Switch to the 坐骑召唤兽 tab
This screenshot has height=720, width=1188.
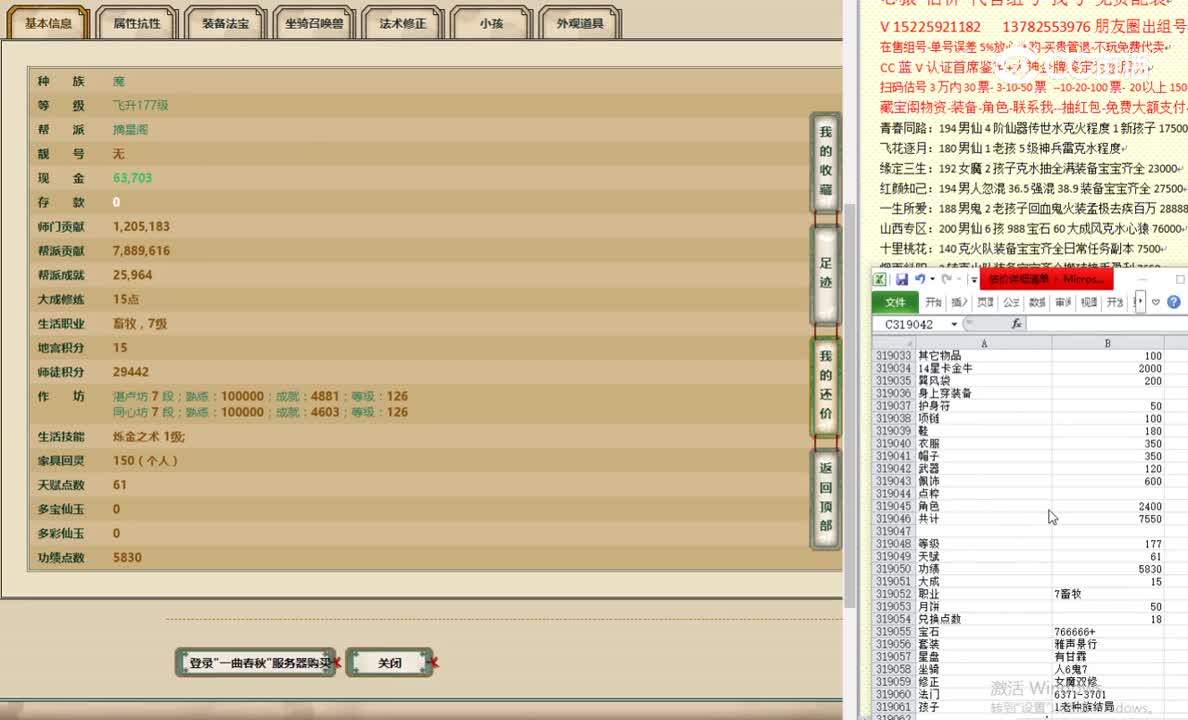[x=314, y=21]
